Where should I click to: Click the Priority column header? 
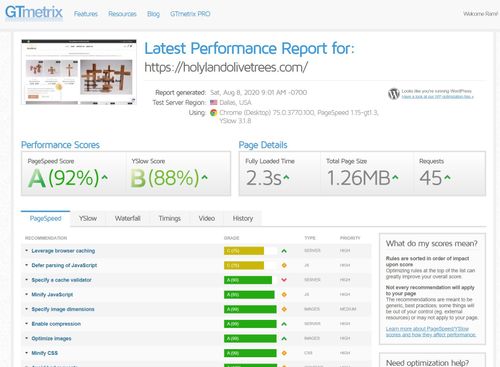[x=350, y=238]
